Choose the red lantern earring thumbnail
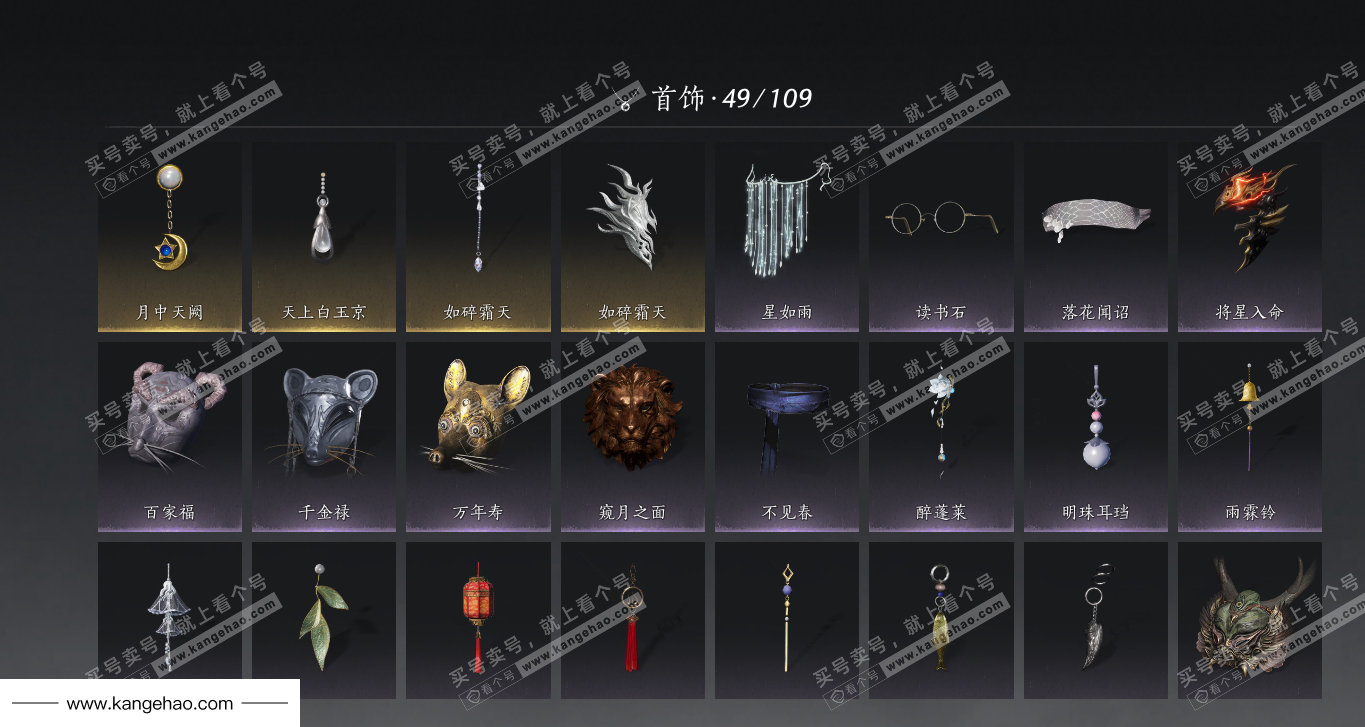1365x727 pixels. point(478,620)
